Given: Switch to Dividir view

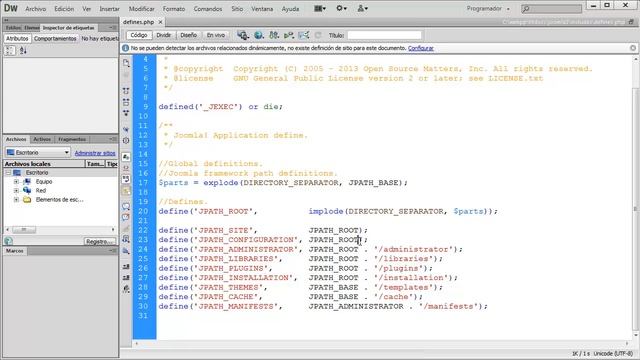Looking at the screenshot, I should (x=164, y=35).
